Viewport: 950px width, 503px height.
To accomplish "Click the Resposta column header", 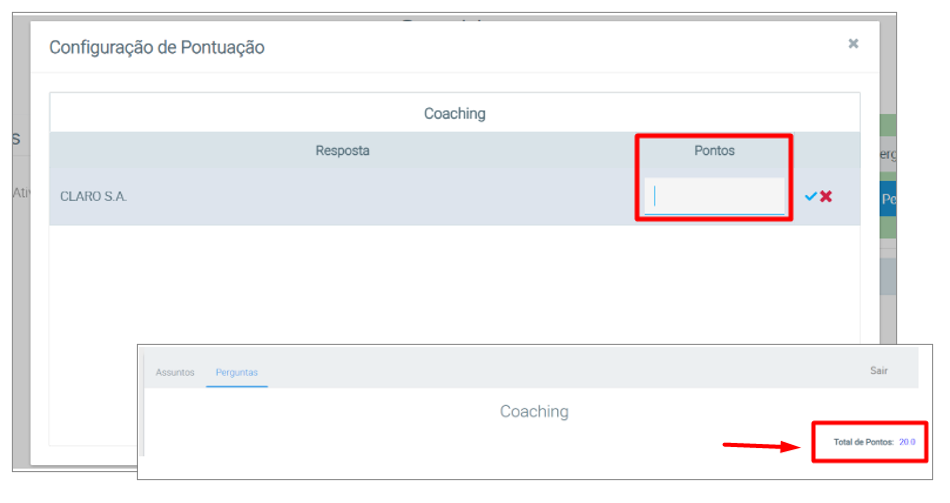I will (x=342, y=151).
